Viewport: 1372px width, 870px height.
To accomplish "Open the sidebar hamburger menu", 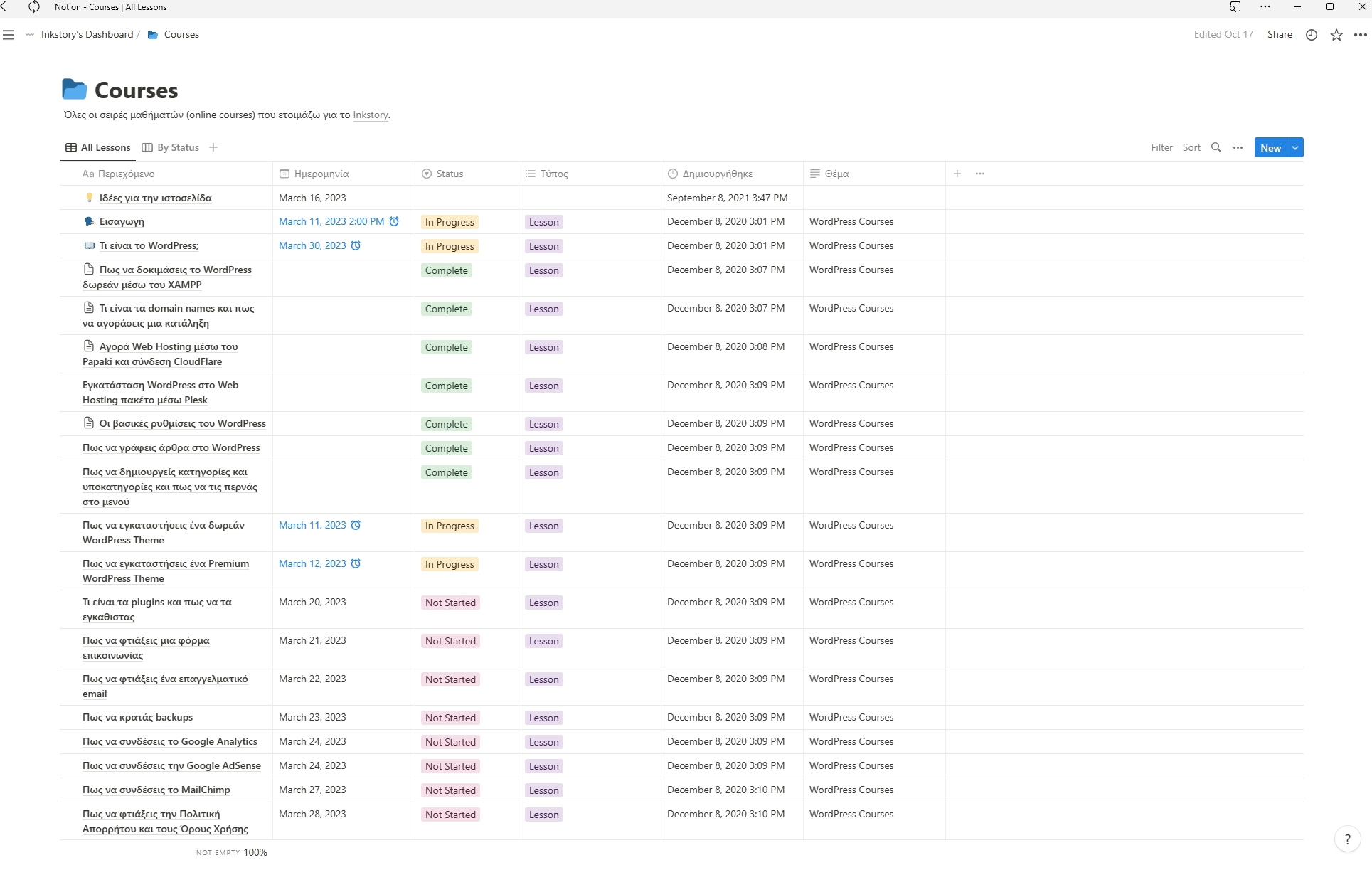I will pyautogui.click(x=9, y=35).
